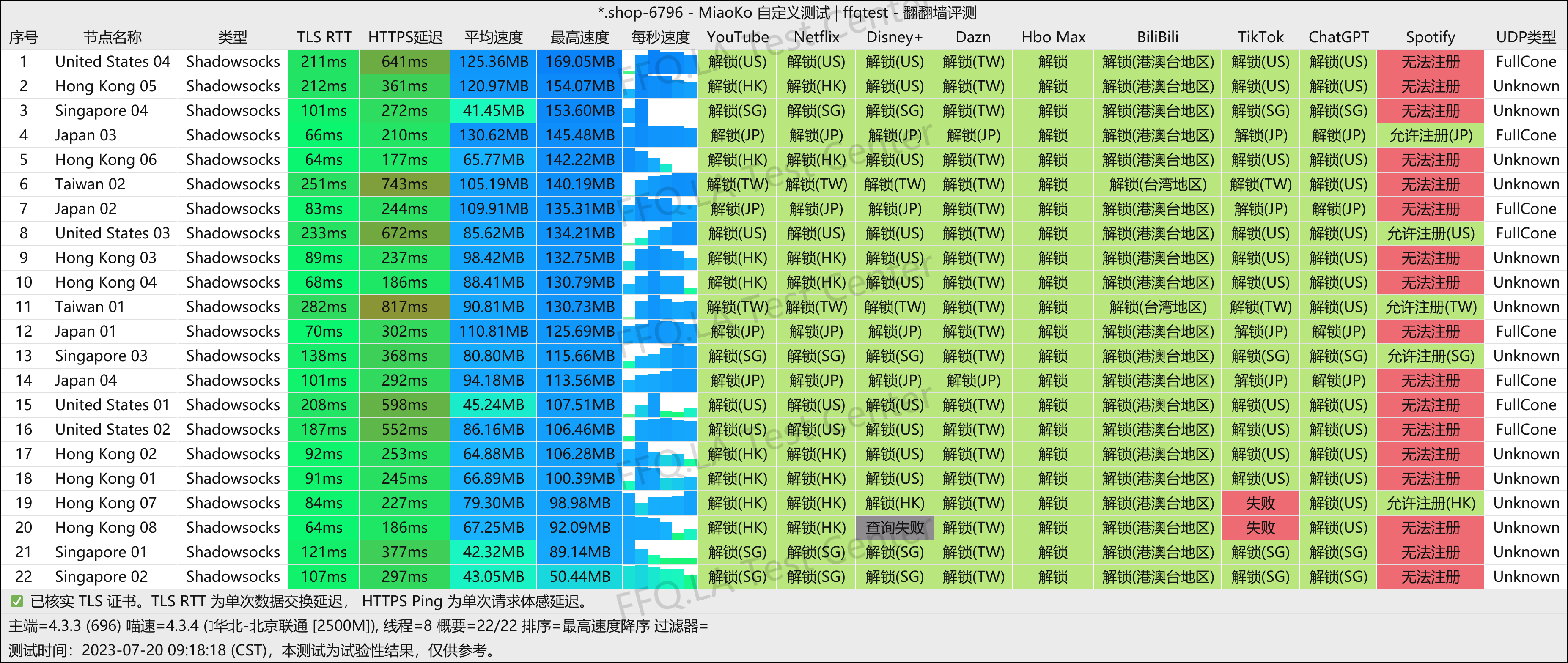Click the Unknown UDP cell for Singapore 02
The image size is (1568, 663).
click(1525, 577)
